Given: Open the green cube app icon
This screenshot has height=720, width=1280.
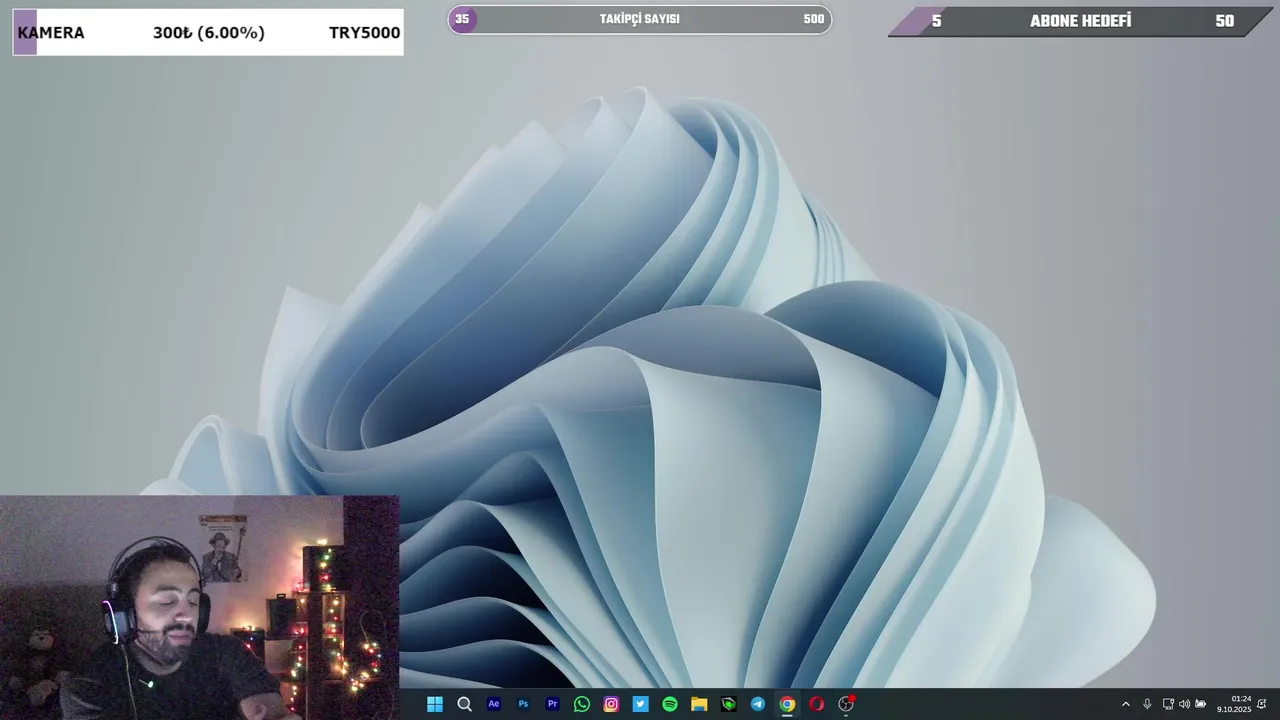Looking at the screenshot, I should pyautogui.click(x=729, y=704).
